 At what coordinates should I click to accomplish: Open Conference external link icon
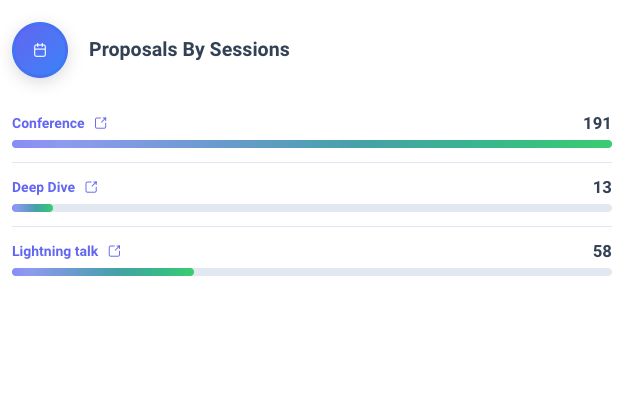(x=101, y=123)
